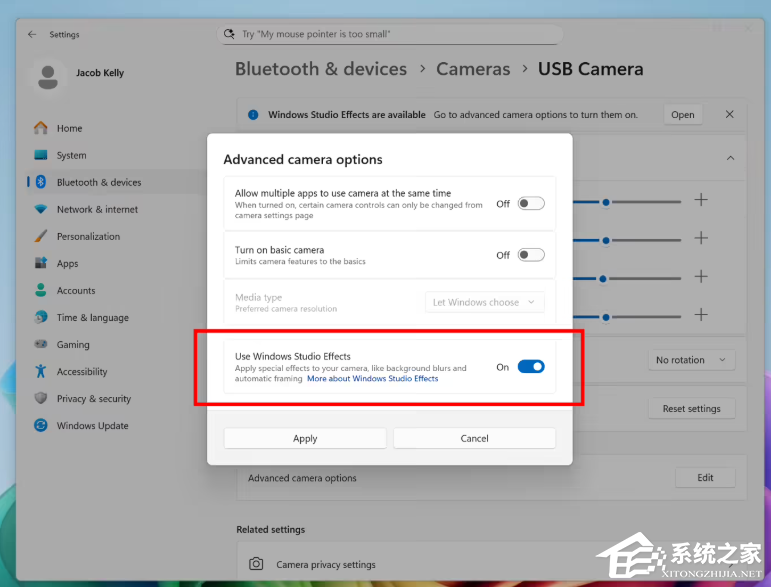Click the Bluetooth icon in sidebar

[41, 182]
